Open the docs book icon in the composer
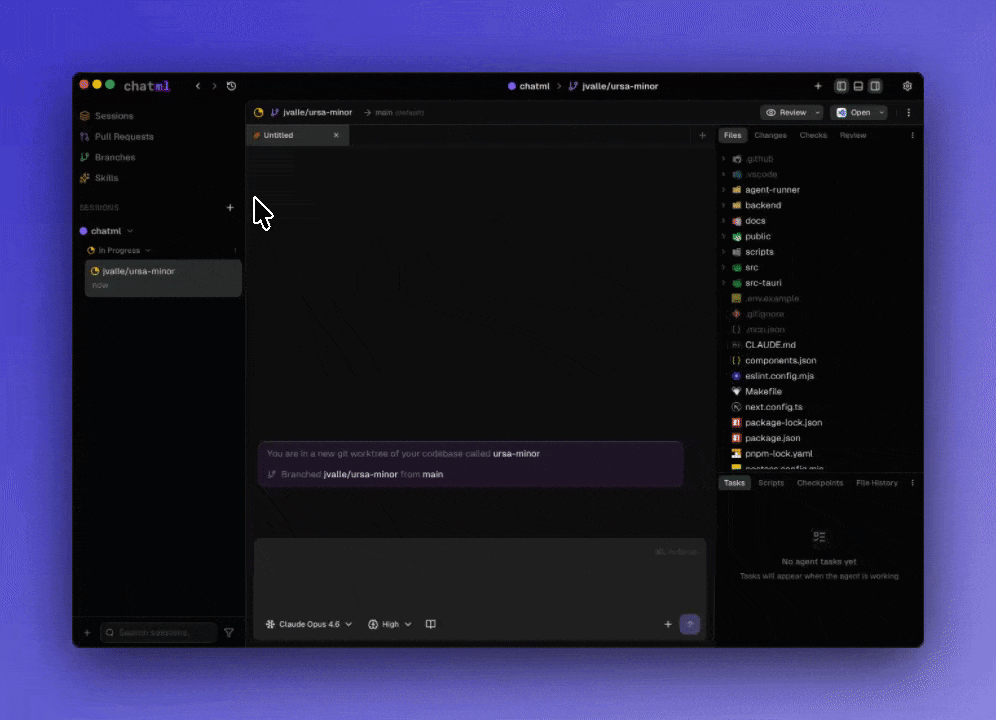 tap(430, 623)
